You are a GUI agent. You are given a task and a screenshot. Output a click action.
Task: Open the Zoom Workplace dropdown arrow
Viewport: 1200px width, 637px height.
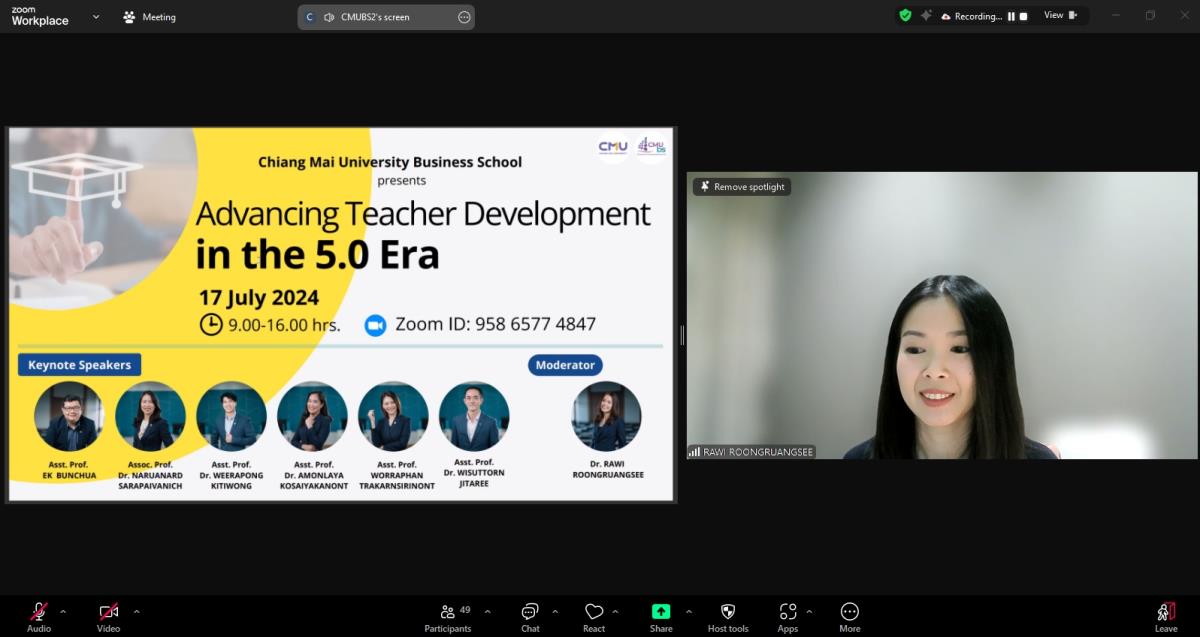96,17
